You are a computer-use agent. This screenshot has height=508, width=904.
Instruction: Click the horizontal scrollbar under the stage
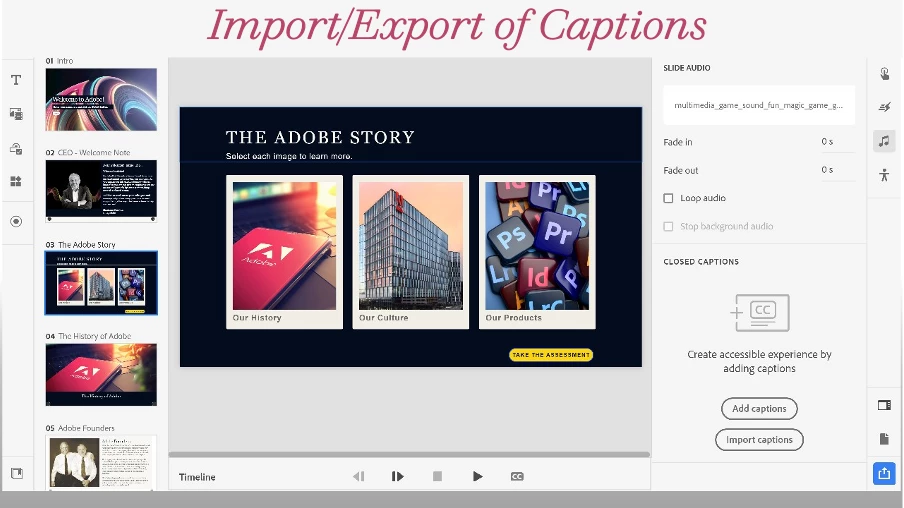pyautogui.click(x=409, y=454)
